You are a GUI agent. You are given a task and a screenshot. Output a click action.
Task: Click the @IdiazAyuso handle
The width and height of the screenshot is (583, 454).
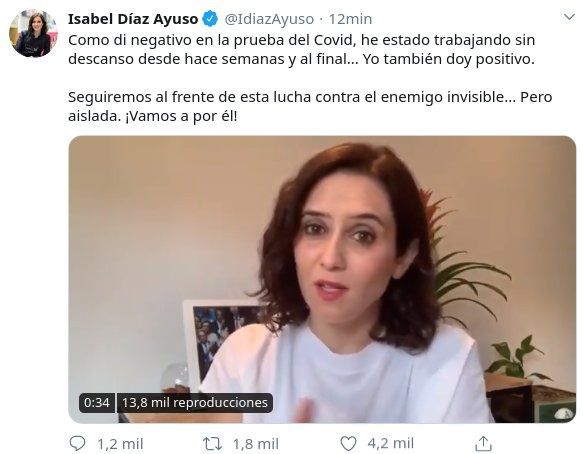tap(269, 19)
